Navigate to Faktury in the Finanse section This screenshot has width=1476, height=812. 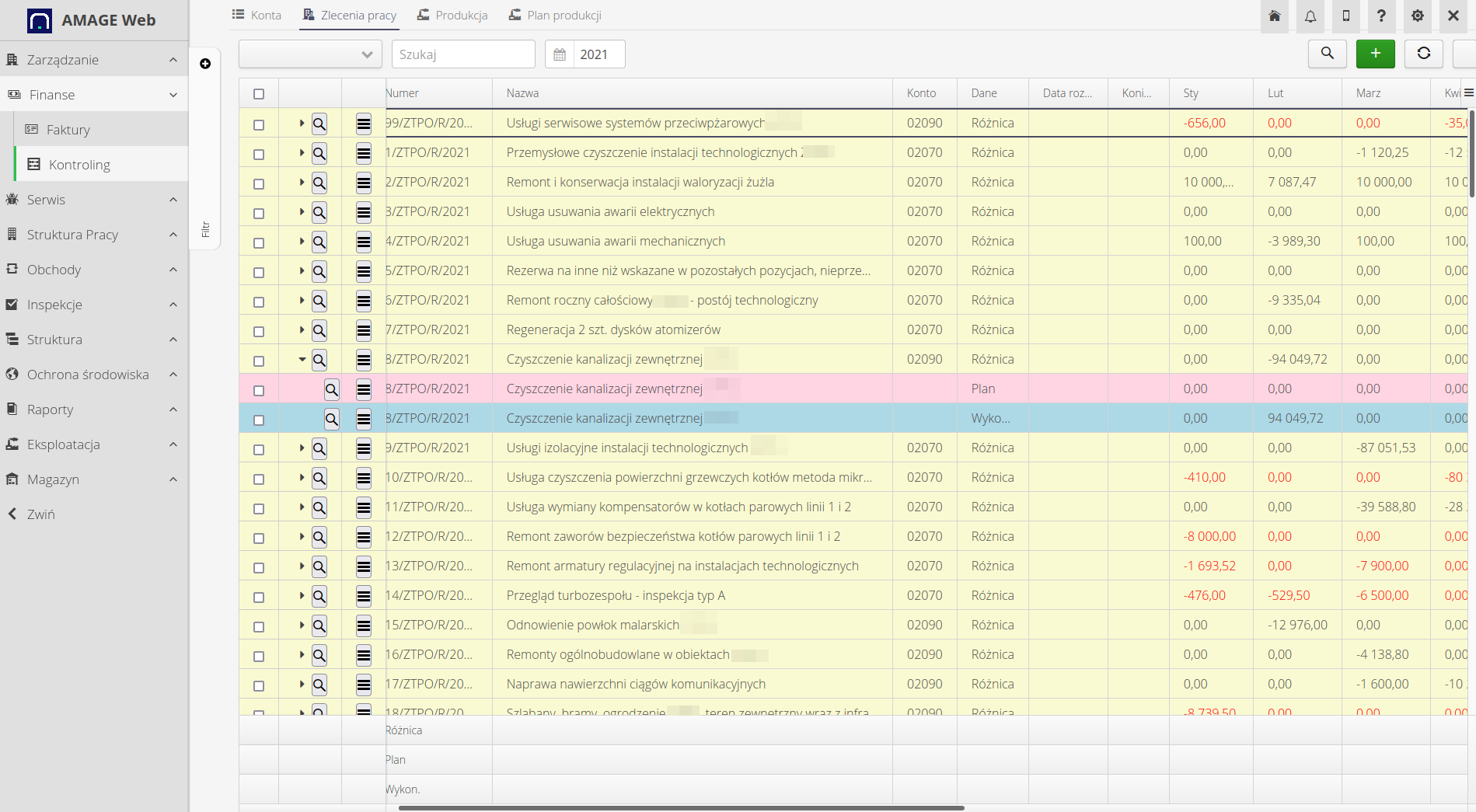(69, 129)
